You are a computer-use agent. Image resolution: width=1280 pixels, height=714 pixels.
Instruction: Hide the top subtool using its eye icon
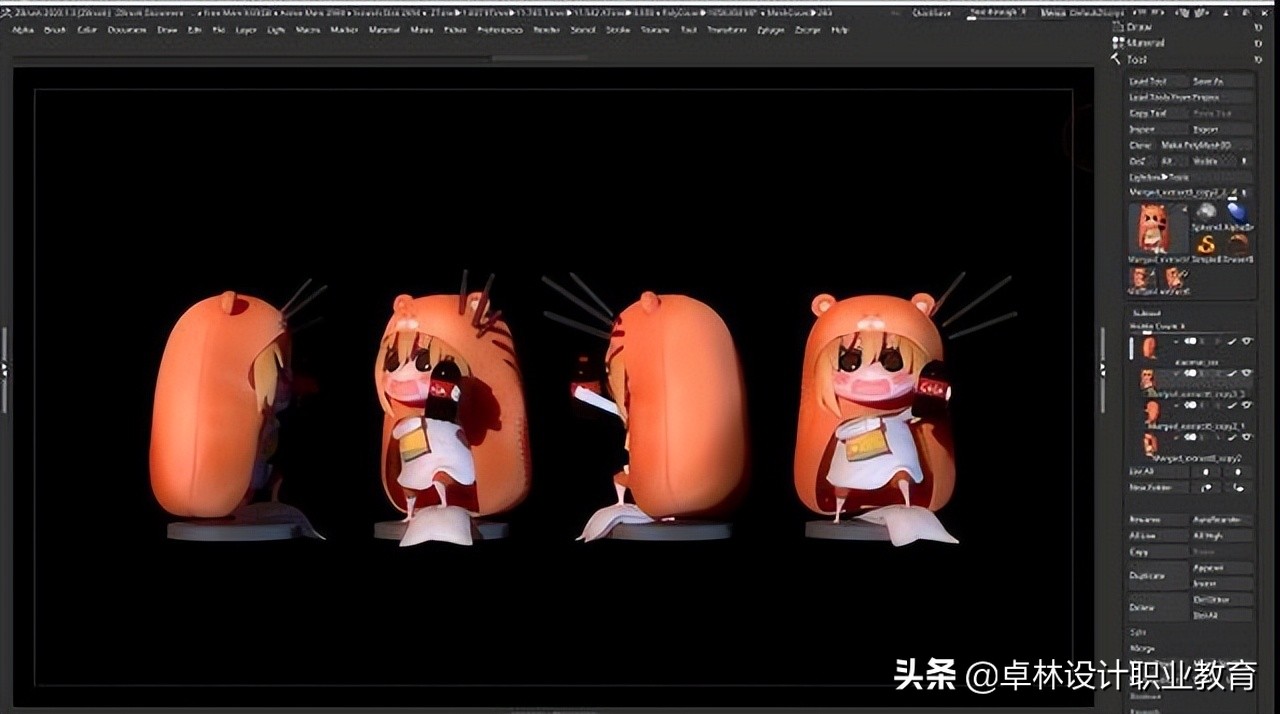click(1246, 341)
